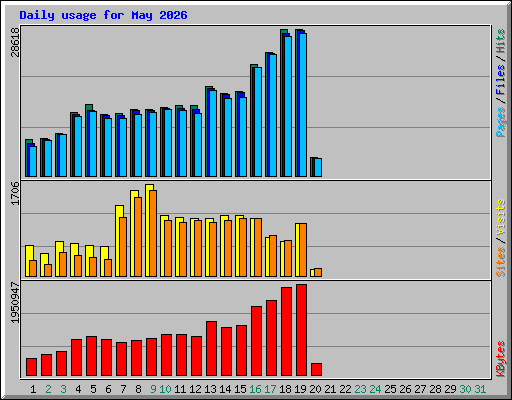Screen dimensions: 512x400
Task: Click green day label 10 on the x-axis
Action: click(165, 389)
